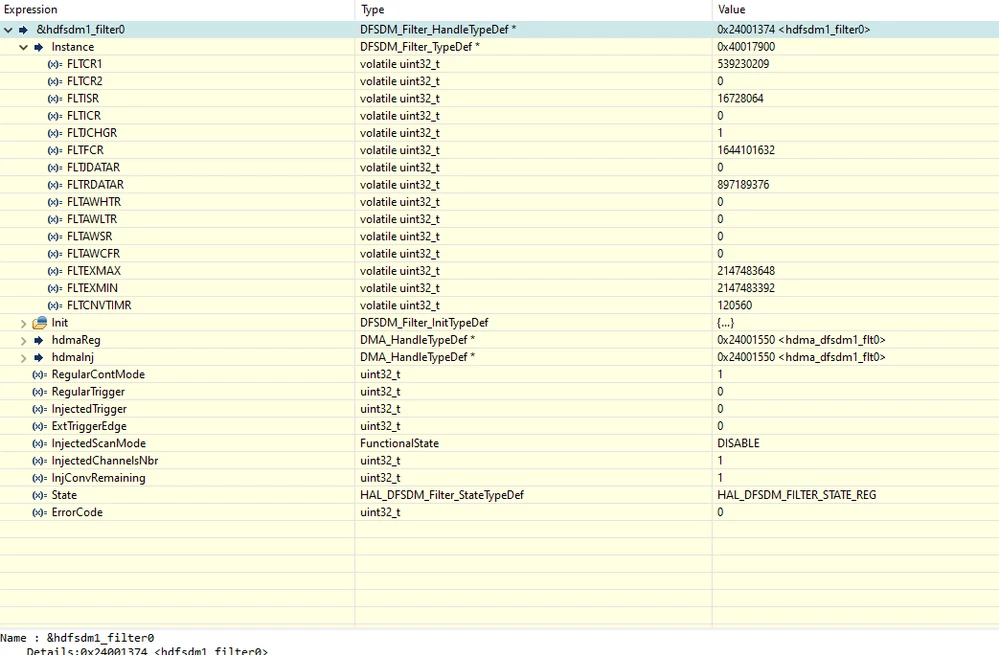
Task: Click the InjectedScanMode value DISABLE
Action: click(738, 443)
